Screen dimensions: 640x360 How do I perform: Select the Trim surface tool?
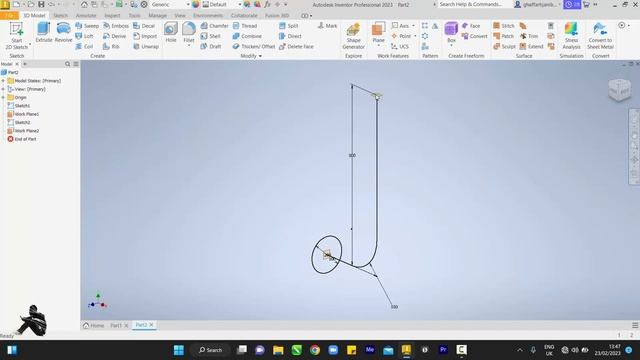[x=529, y=36]
